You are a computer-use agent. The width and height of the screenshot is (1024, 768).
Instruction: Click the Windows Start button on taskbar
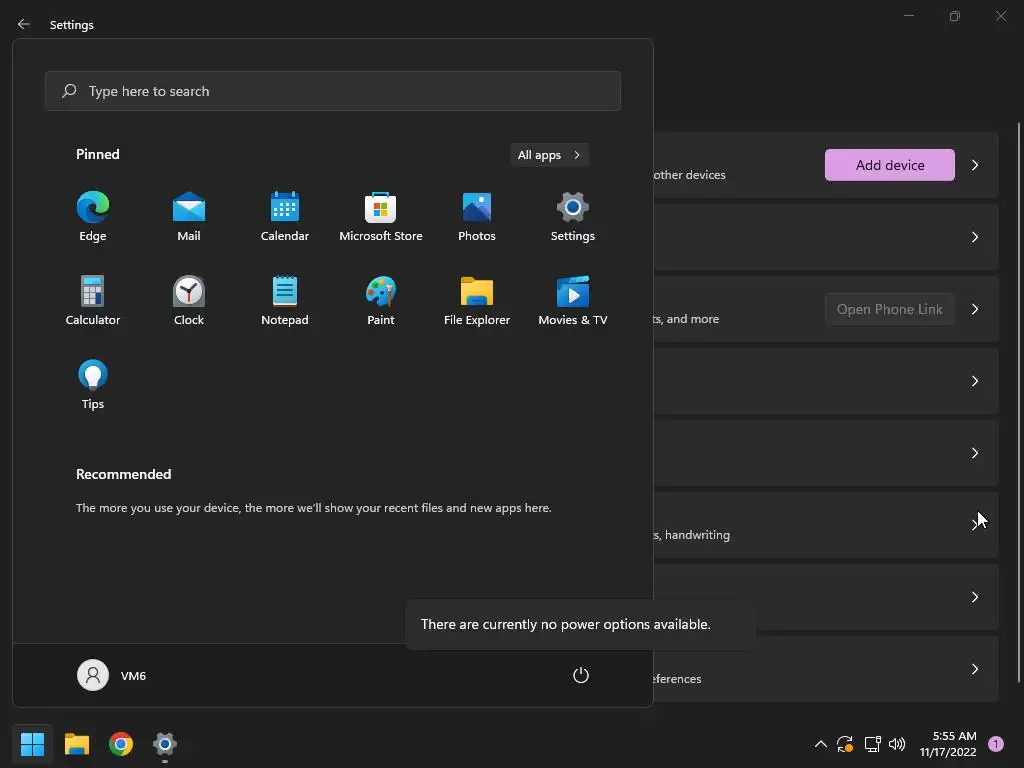(x=32, y=744)
